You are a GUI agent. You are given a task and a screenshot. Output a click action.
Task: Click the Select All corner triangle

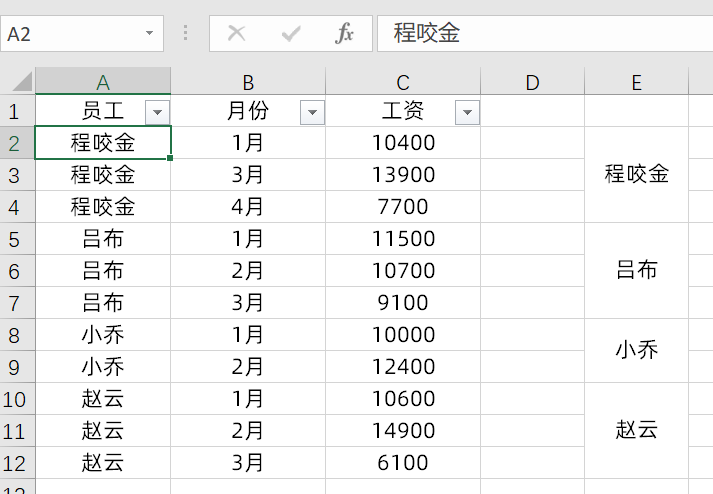coord(22,81)
